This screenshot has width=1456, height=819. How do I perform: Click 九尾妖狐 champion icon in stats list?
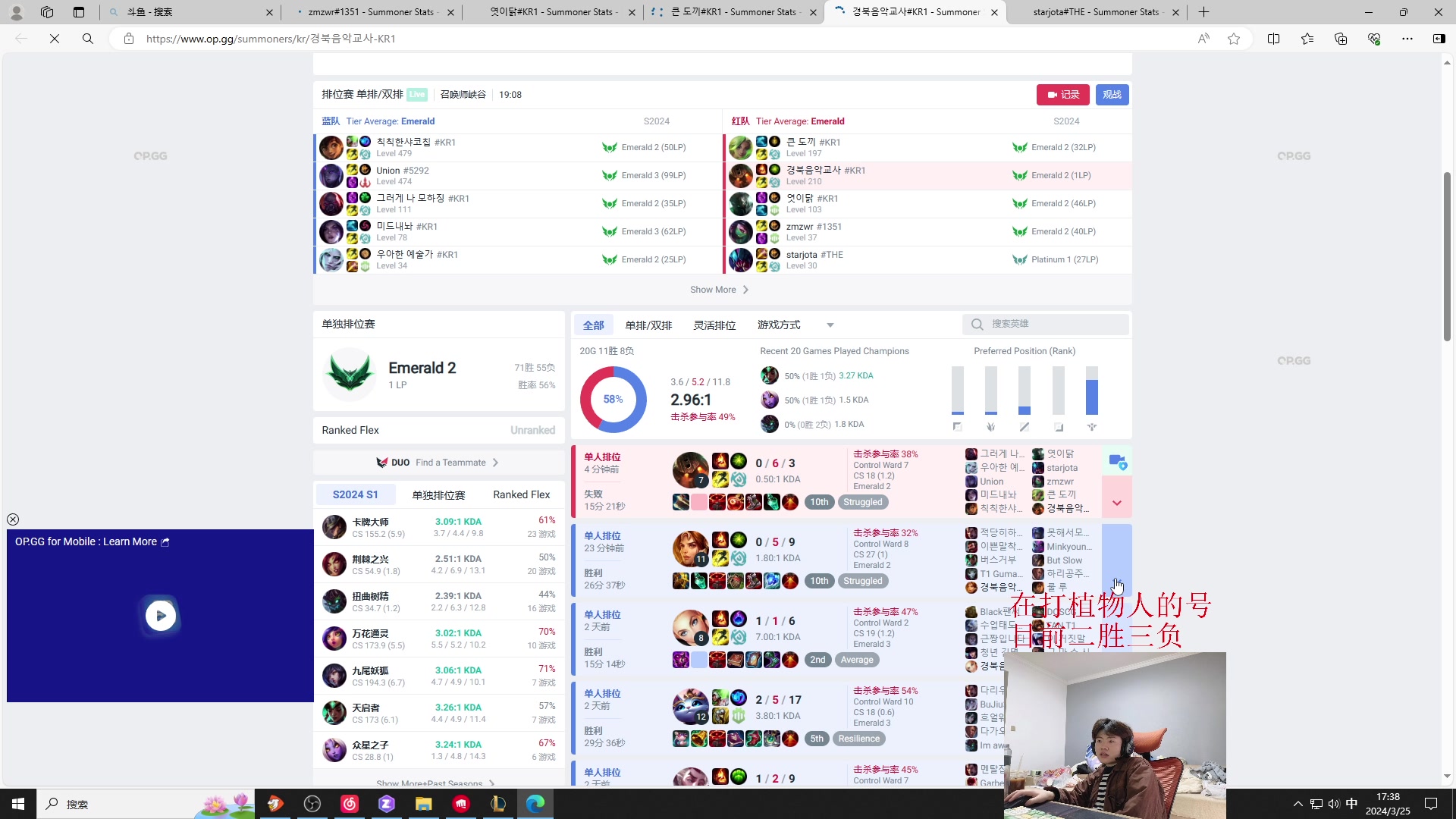tap(334, 675)
